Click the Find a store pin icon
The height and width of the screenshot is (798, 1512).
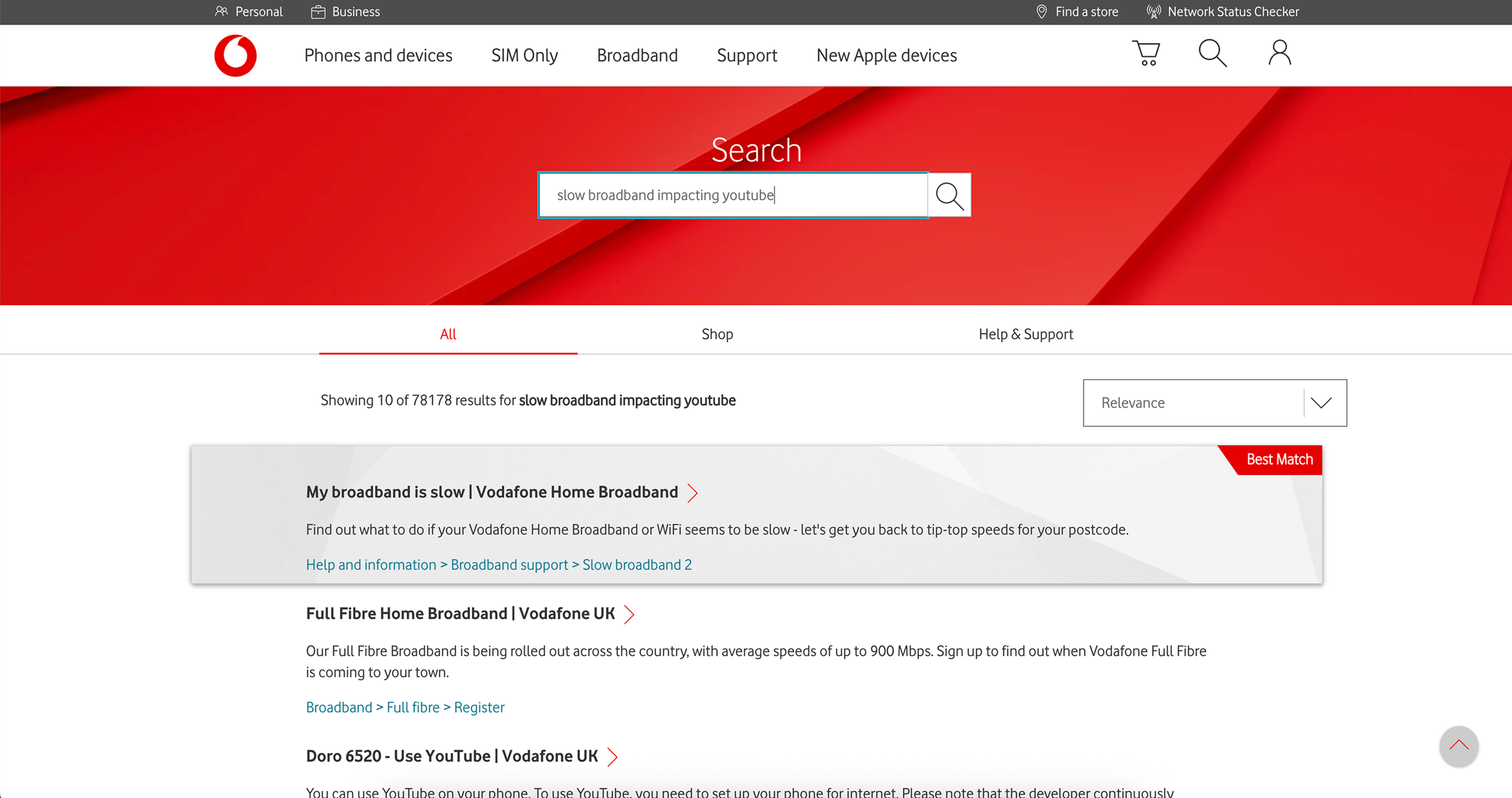(1041, 12)
